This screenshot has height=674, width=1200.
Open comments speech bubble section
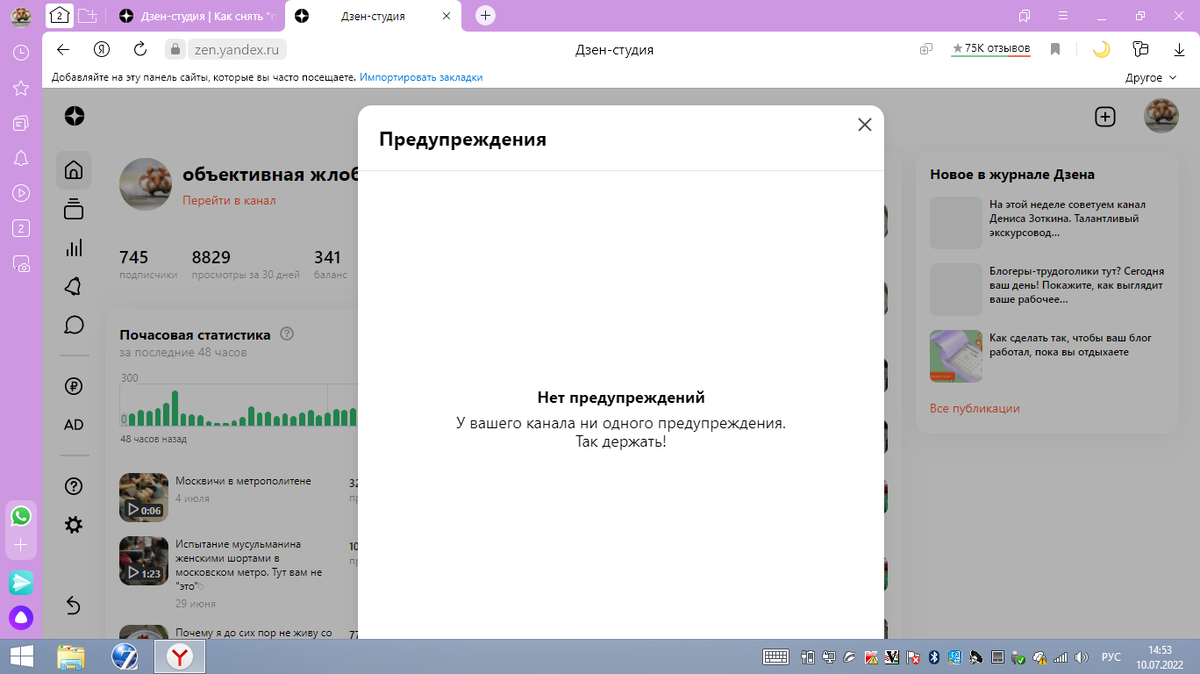(74, 325)
